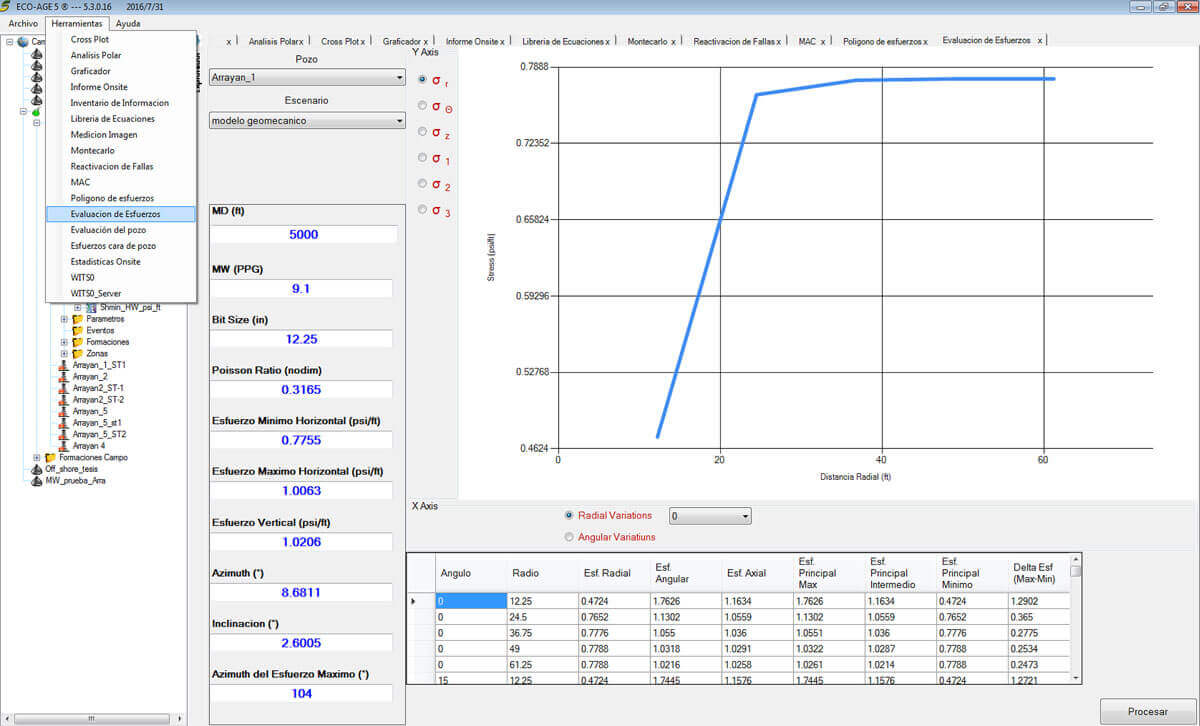This screenshot has width=1200, height=726.
Task: Click the Arrayan_5_ST2 well icon
Action: [x=64, y=434]
